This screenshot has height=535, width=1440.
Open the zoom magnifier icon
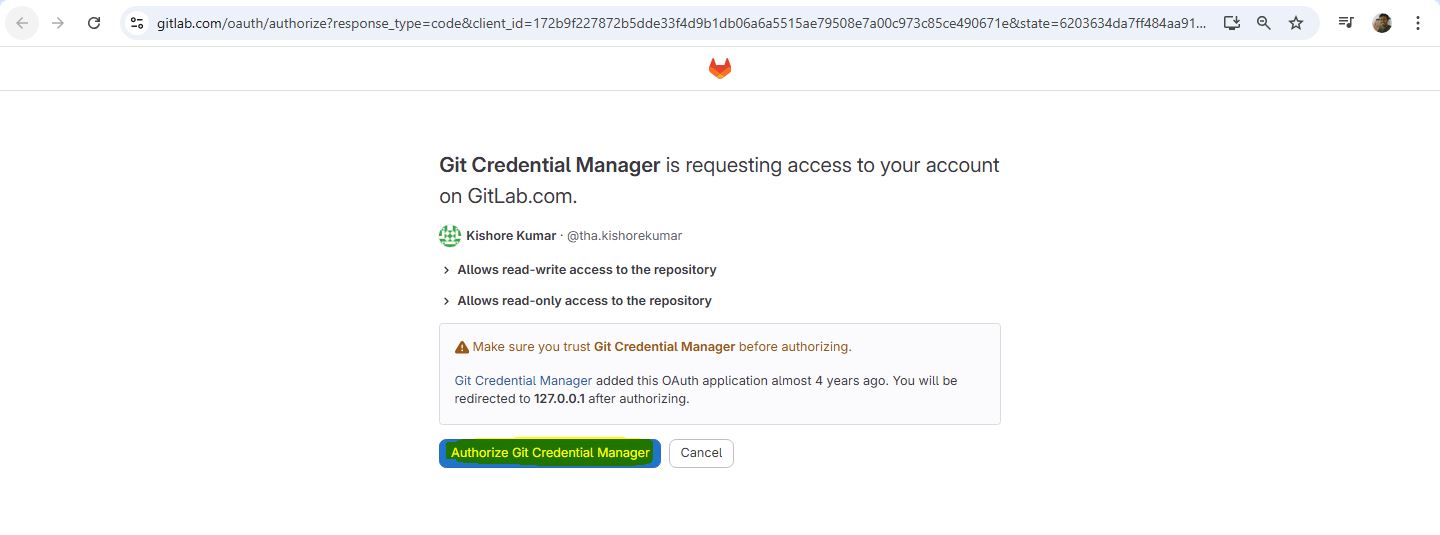[x=1264, y=23]
